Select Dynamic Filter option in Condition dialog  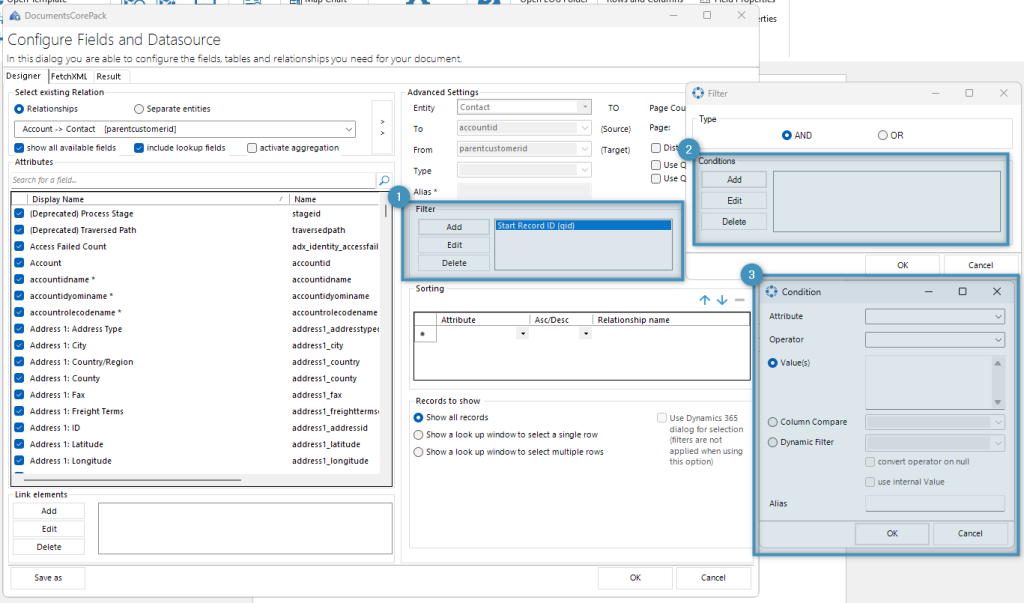tap(773, 442)
